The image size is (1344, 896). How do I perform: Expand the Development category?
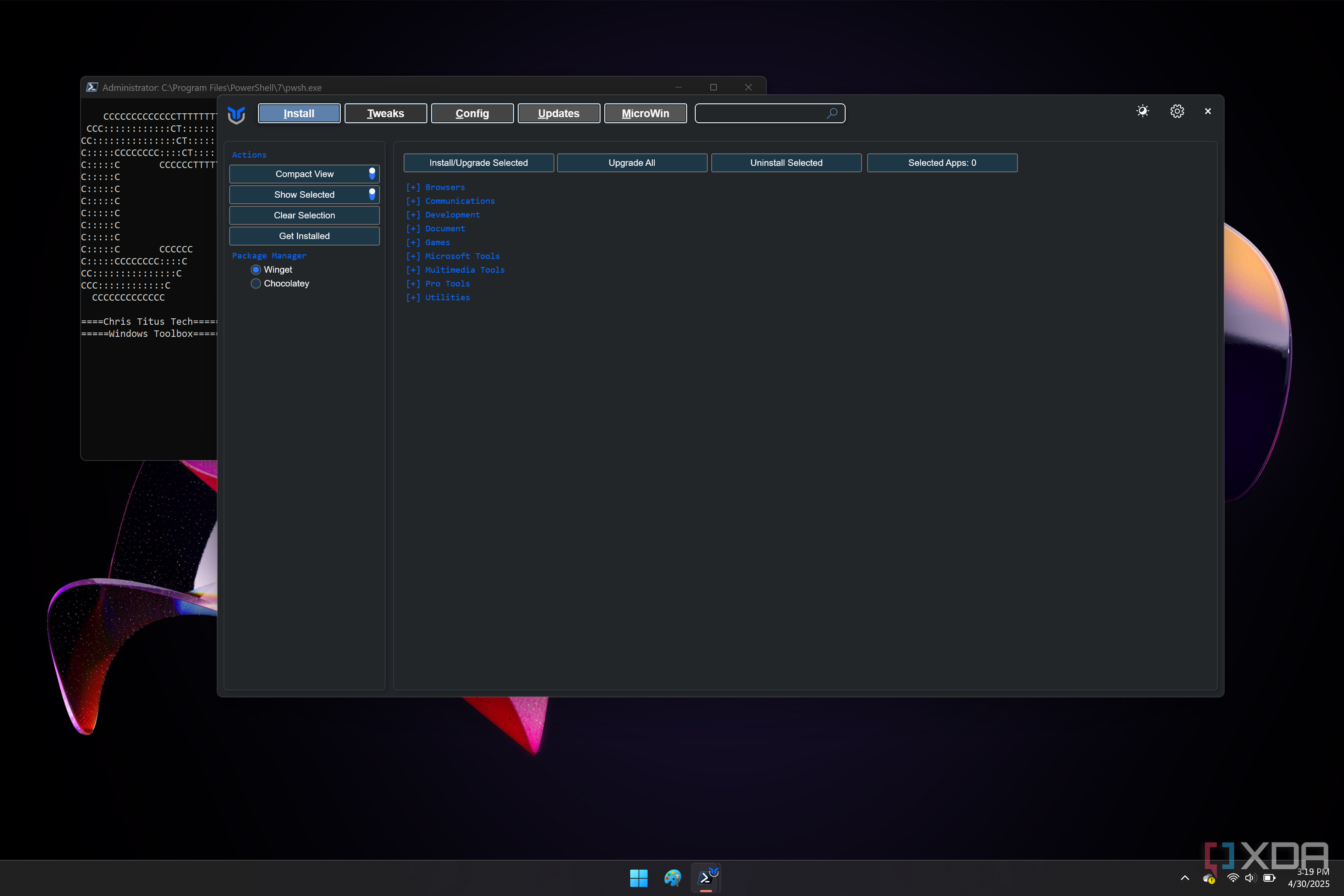(x=443, y=215)
